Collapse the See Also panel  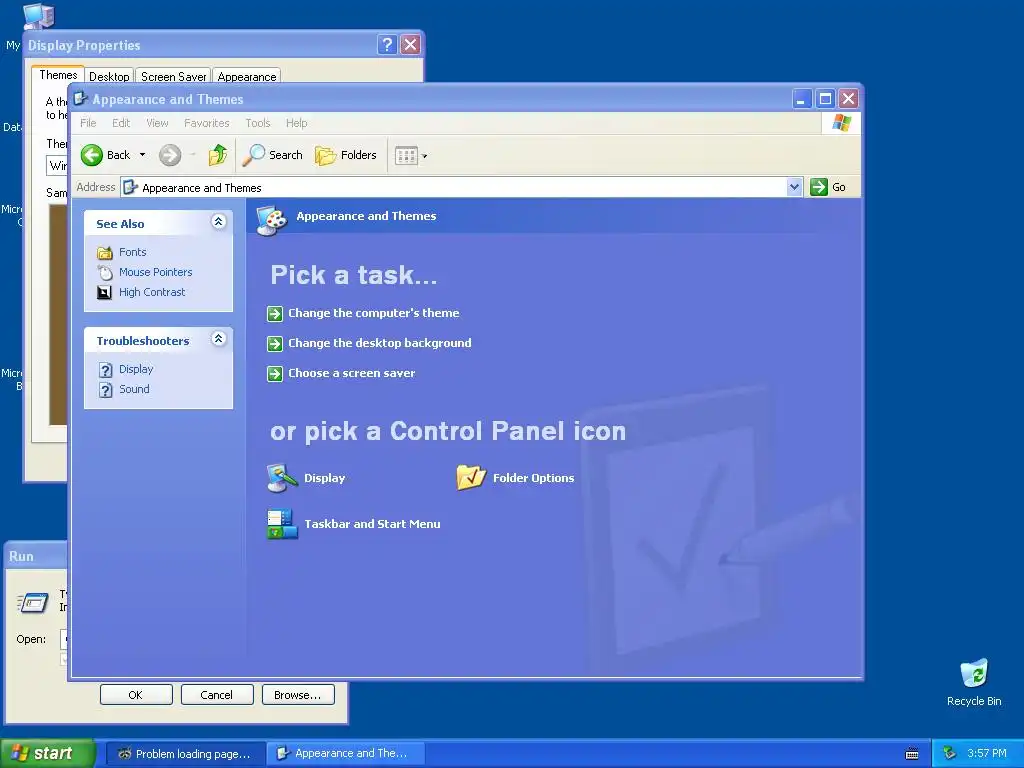click(219, 222)
